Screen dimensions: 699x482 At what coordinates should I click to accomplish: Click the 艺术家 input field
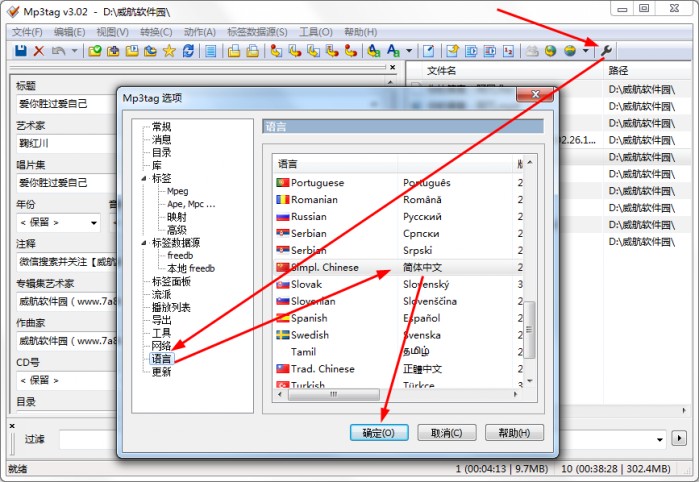(67, 143)
